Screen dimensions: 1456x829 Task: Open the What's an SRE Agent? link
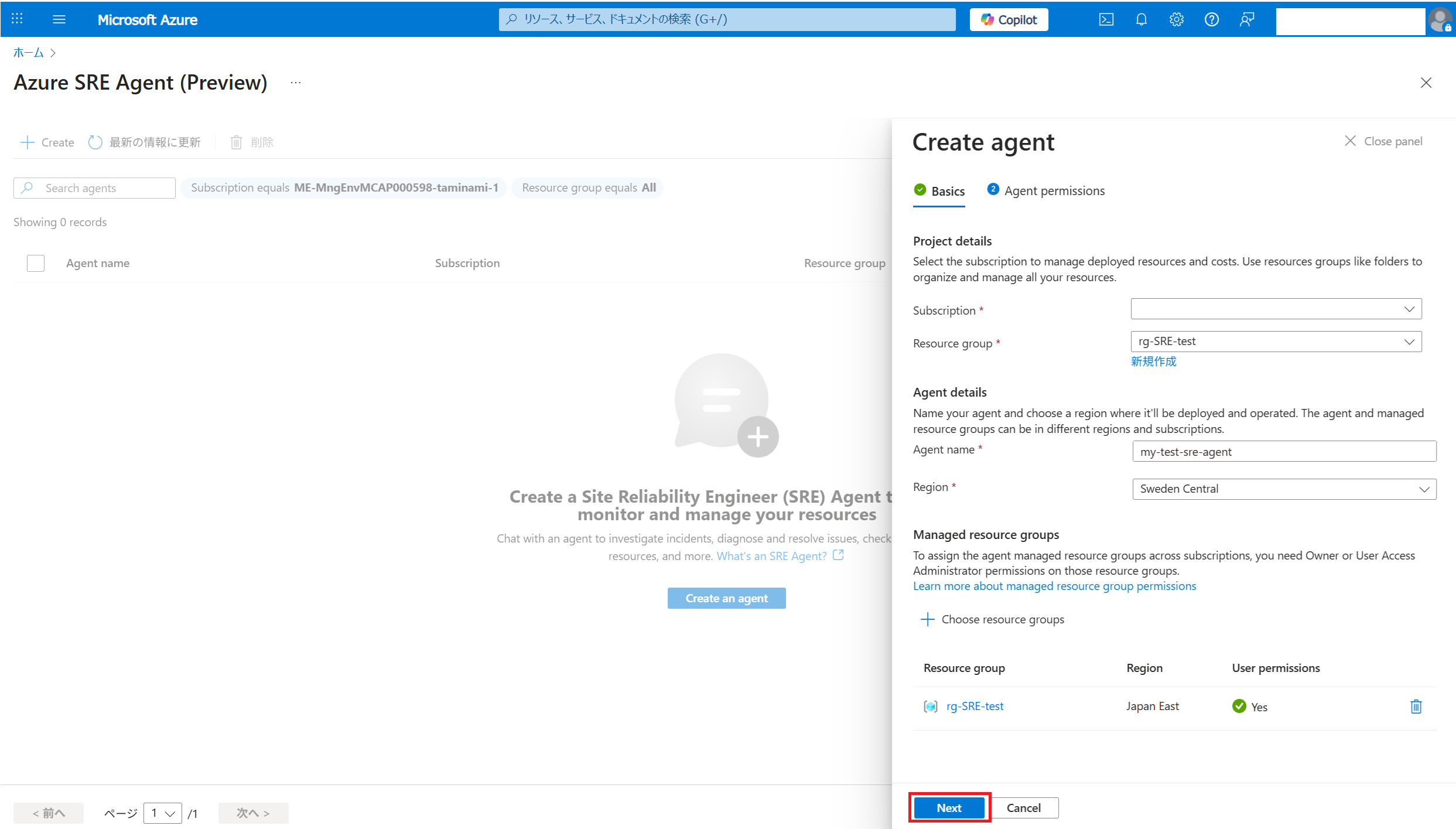(780, 555)
